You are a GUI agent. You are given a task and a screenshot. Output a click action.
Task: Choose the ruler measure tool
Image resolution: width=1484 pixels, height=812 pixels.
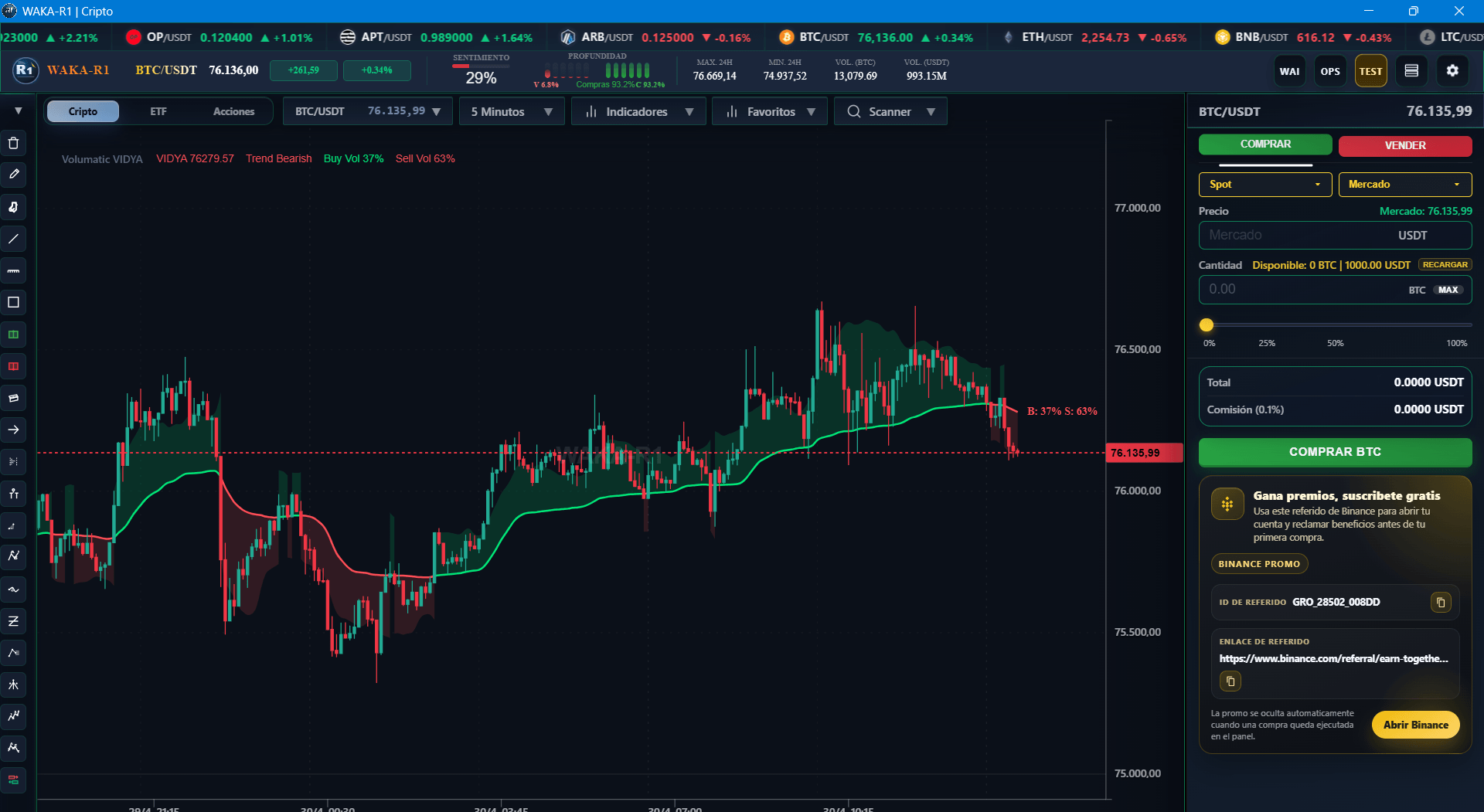(x=14, y=270)
